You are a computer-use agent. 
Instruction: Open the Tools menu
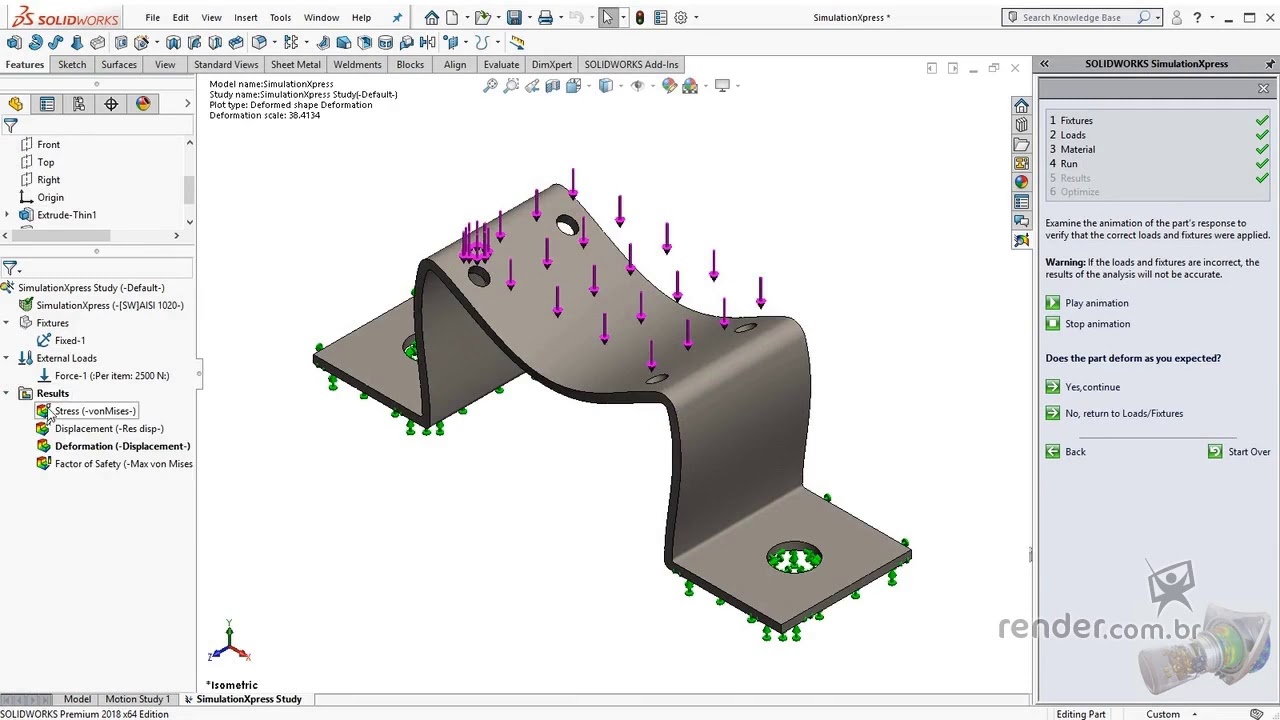point(280,17)
